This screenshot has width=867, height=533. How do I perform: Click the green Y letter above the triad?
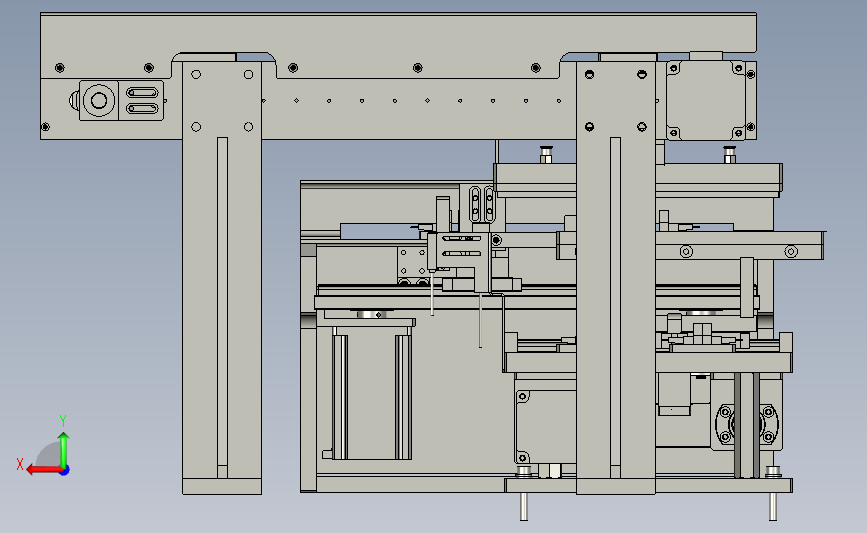[x=63, y=421]
